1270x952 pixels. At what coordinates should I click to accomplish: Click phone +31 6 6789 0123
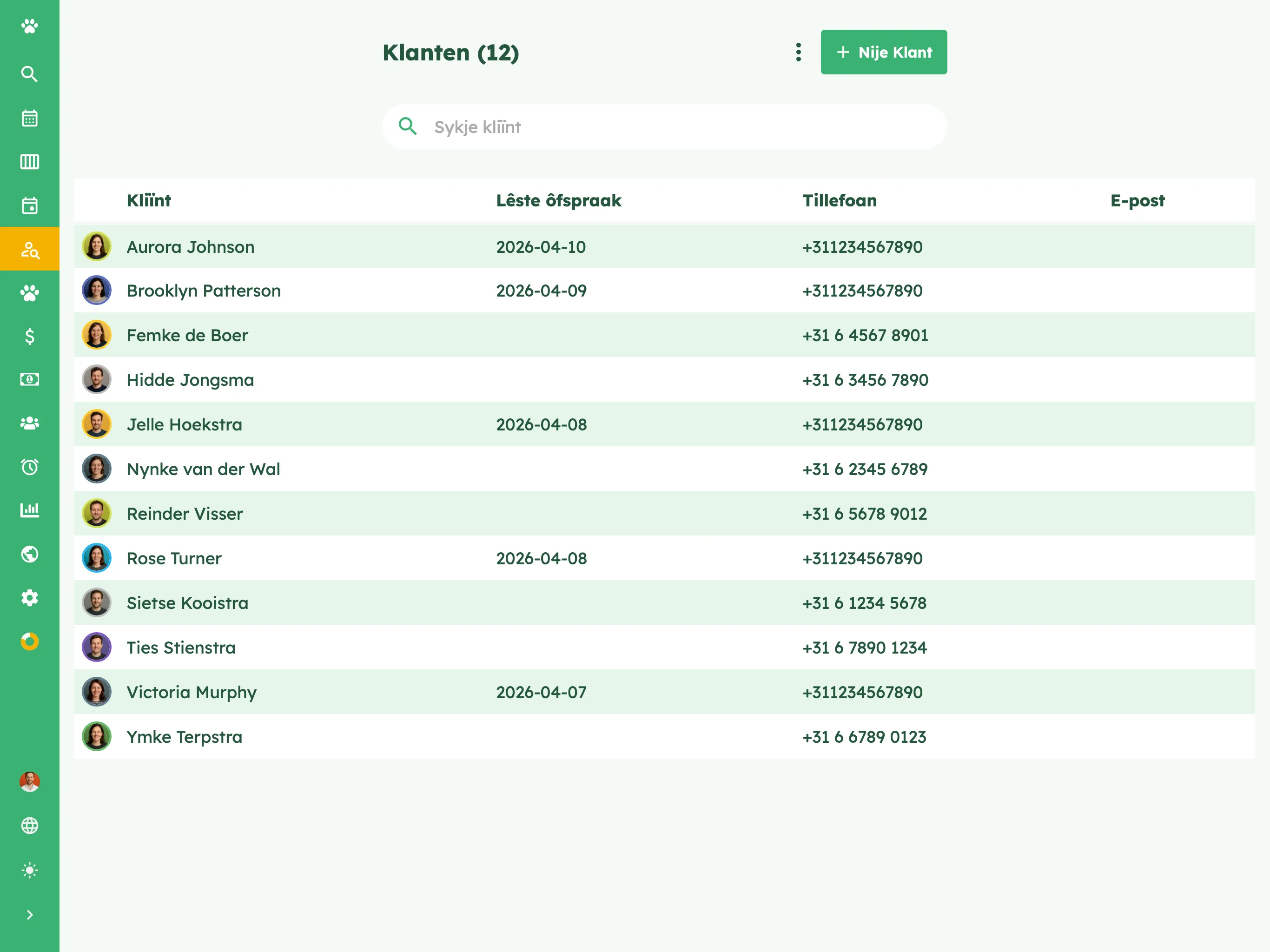coord(864,737)
